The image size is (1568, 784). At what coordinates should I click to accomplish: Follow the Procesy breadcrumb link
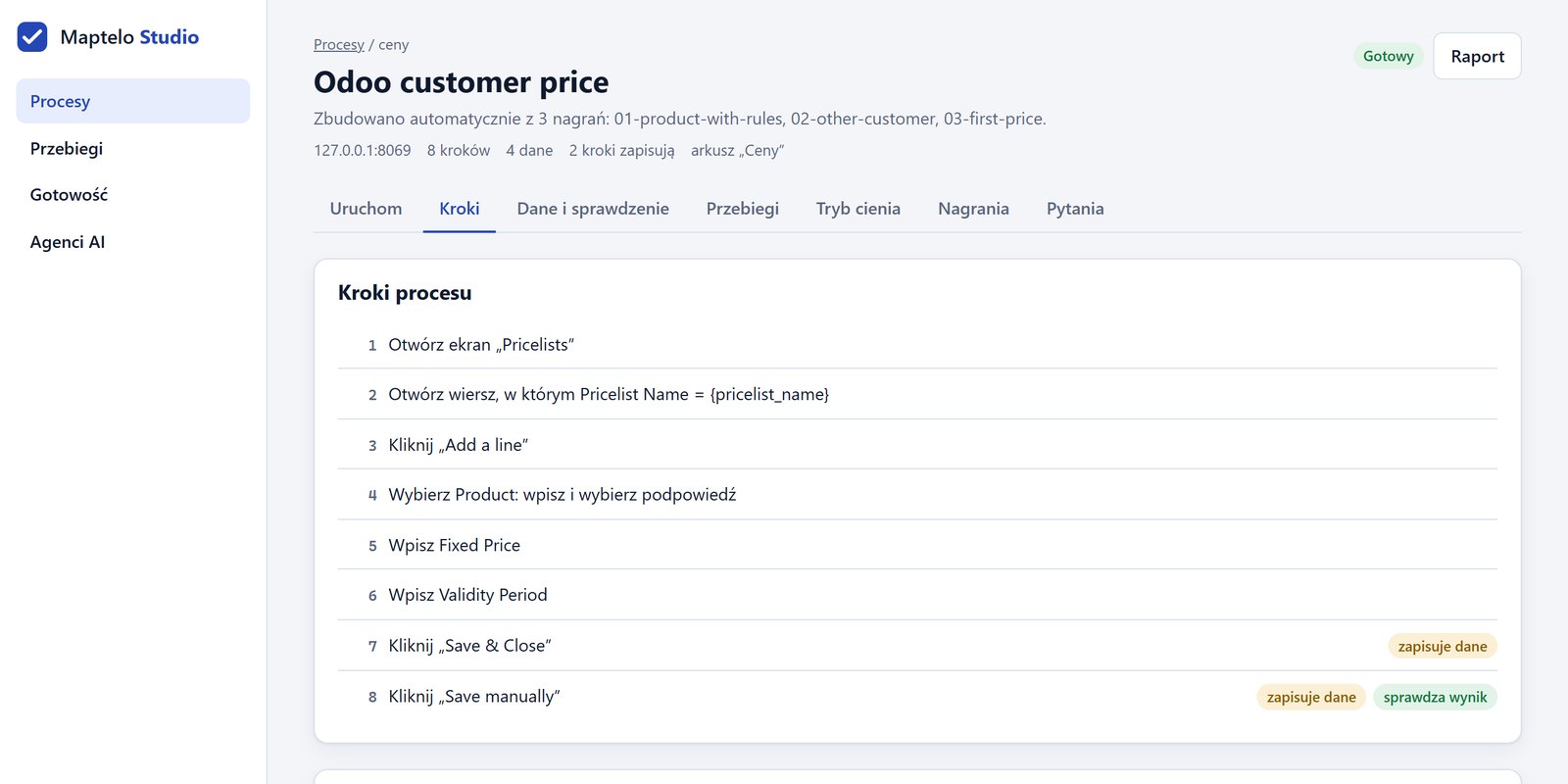coord(339,45)
